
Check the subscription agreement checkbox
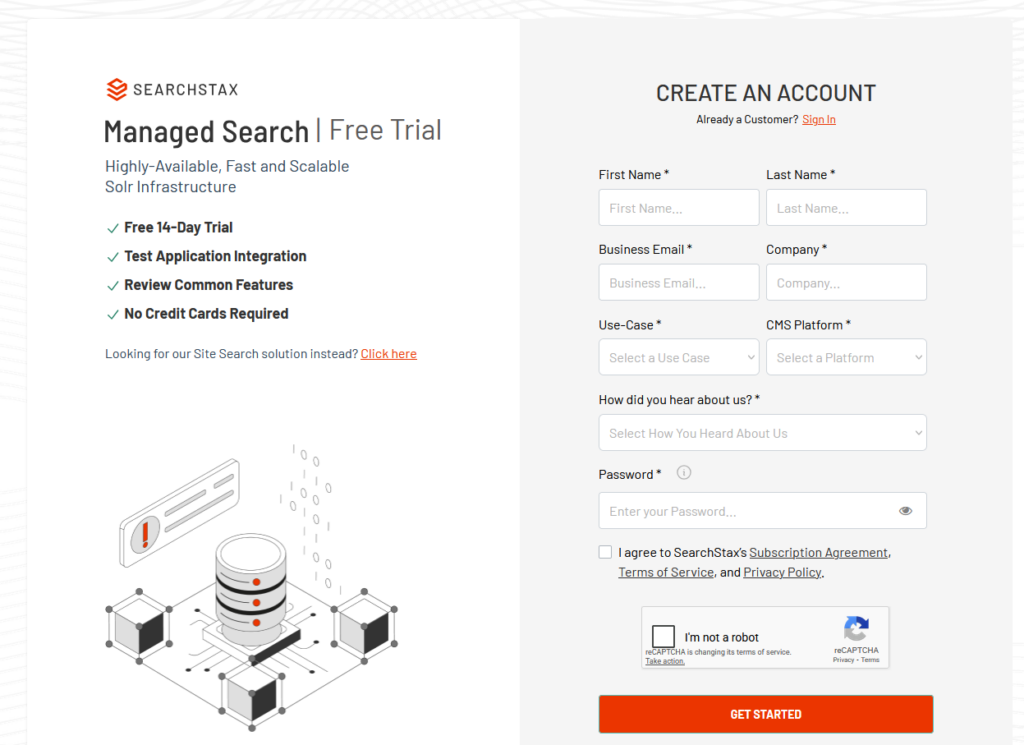605,552
